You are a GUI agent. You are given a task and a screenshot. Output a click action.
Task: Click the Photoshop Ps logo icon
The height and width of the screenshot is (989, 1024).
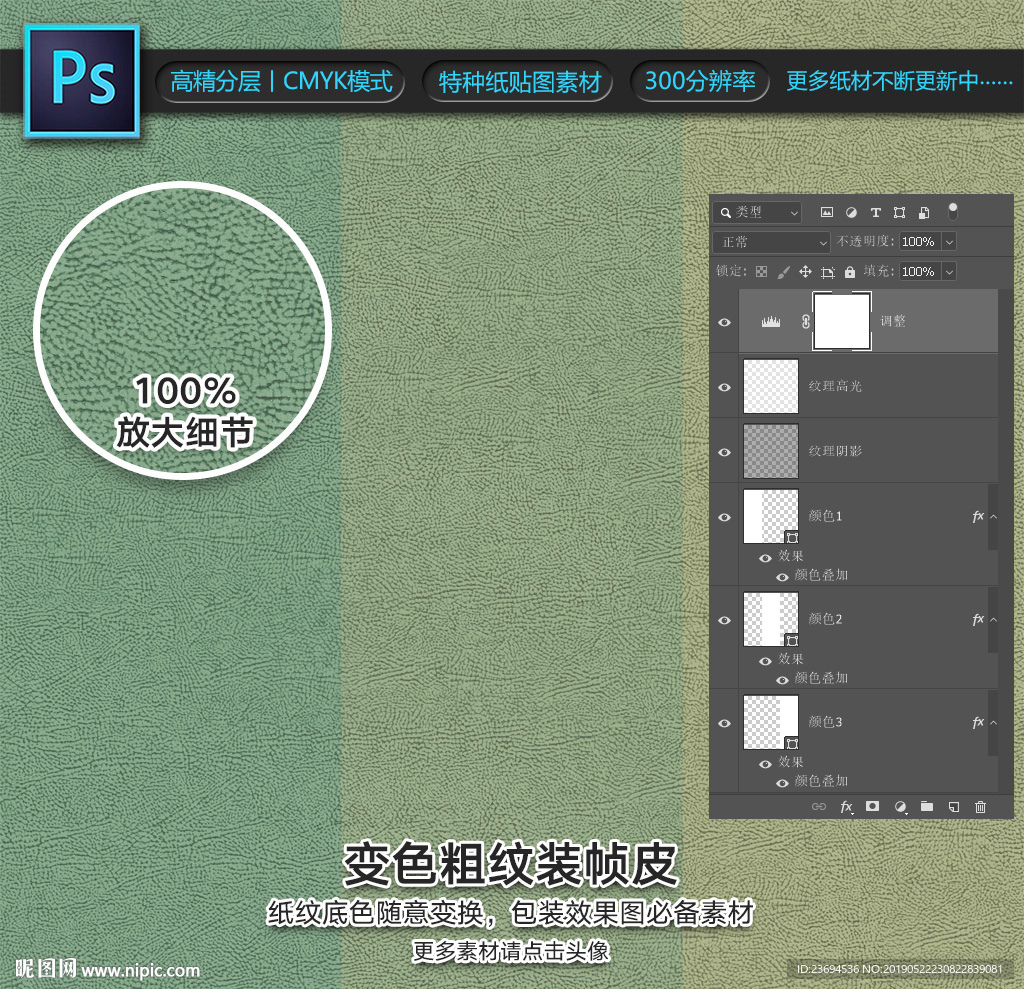click(x=82, y=80)
